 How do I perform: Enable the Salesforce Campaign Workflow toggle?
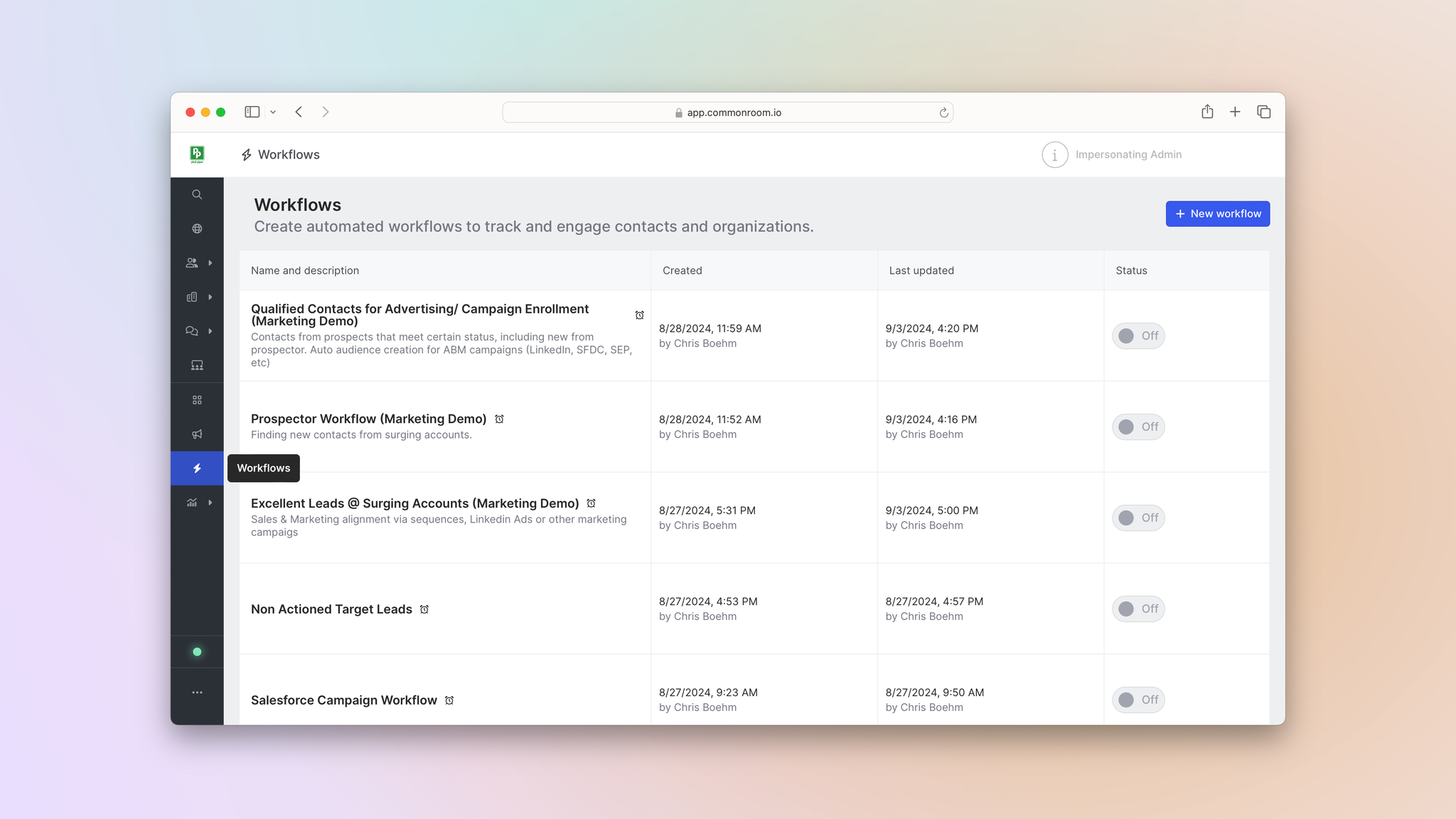[x=1137, y=700]
